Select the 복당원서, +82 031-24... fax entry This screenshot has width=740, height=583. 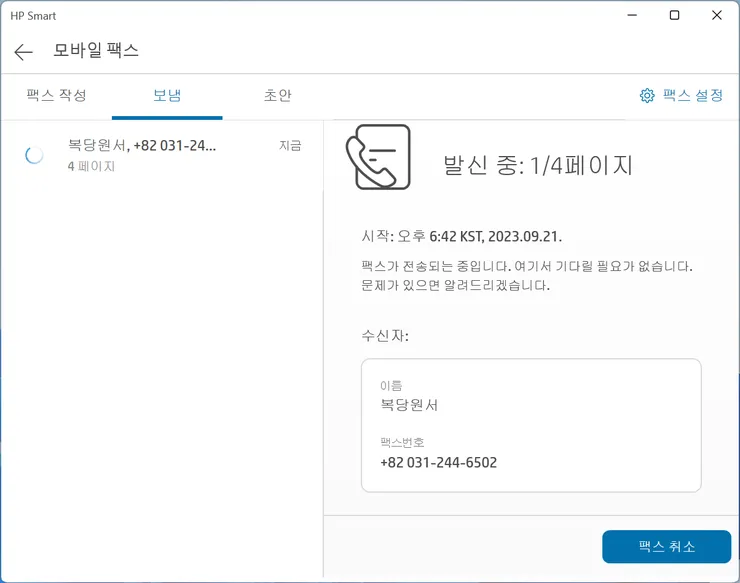click(162, 155)
